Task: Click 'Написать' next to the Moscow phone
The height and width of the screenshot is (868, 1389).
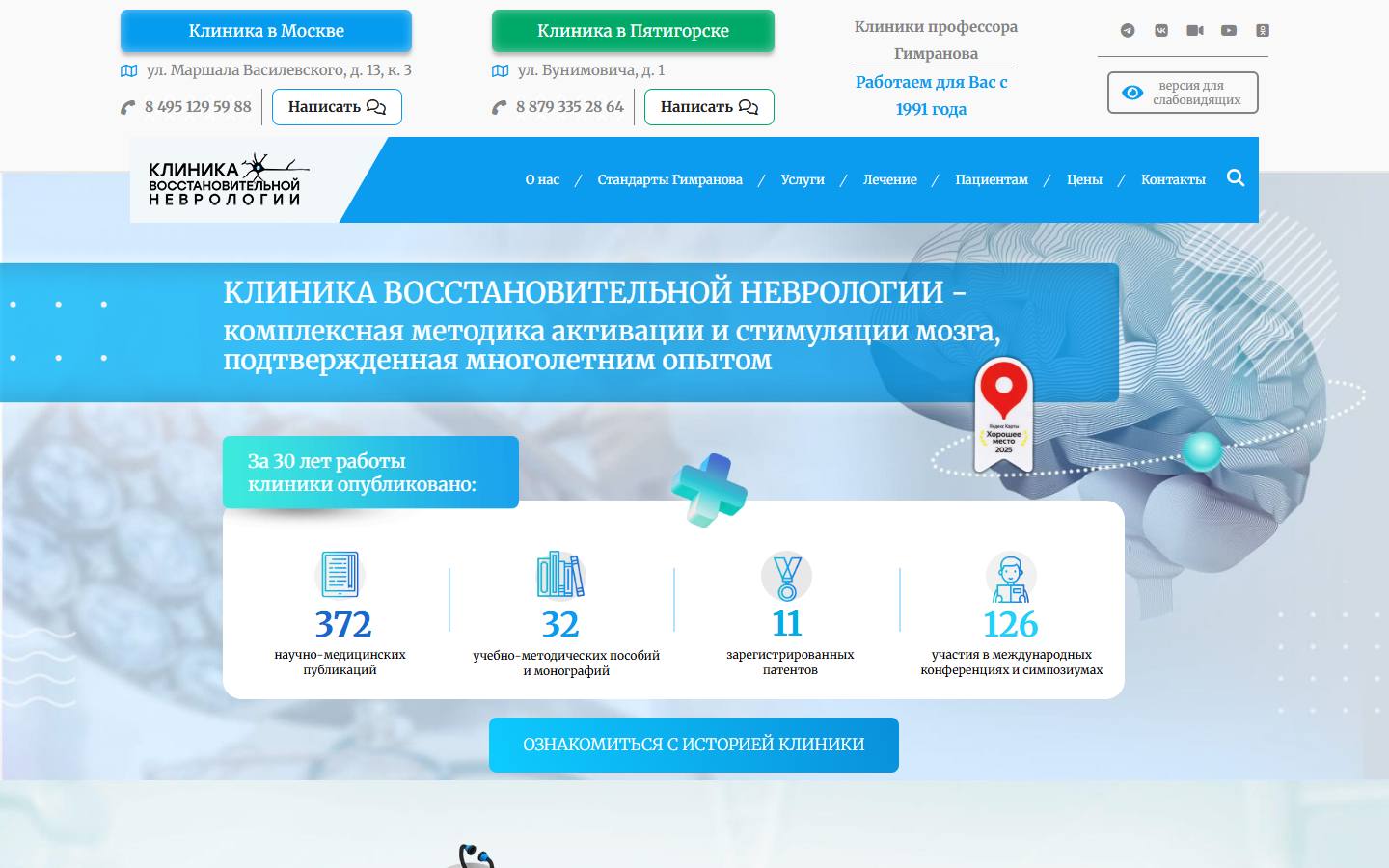Action: [337, 107]
